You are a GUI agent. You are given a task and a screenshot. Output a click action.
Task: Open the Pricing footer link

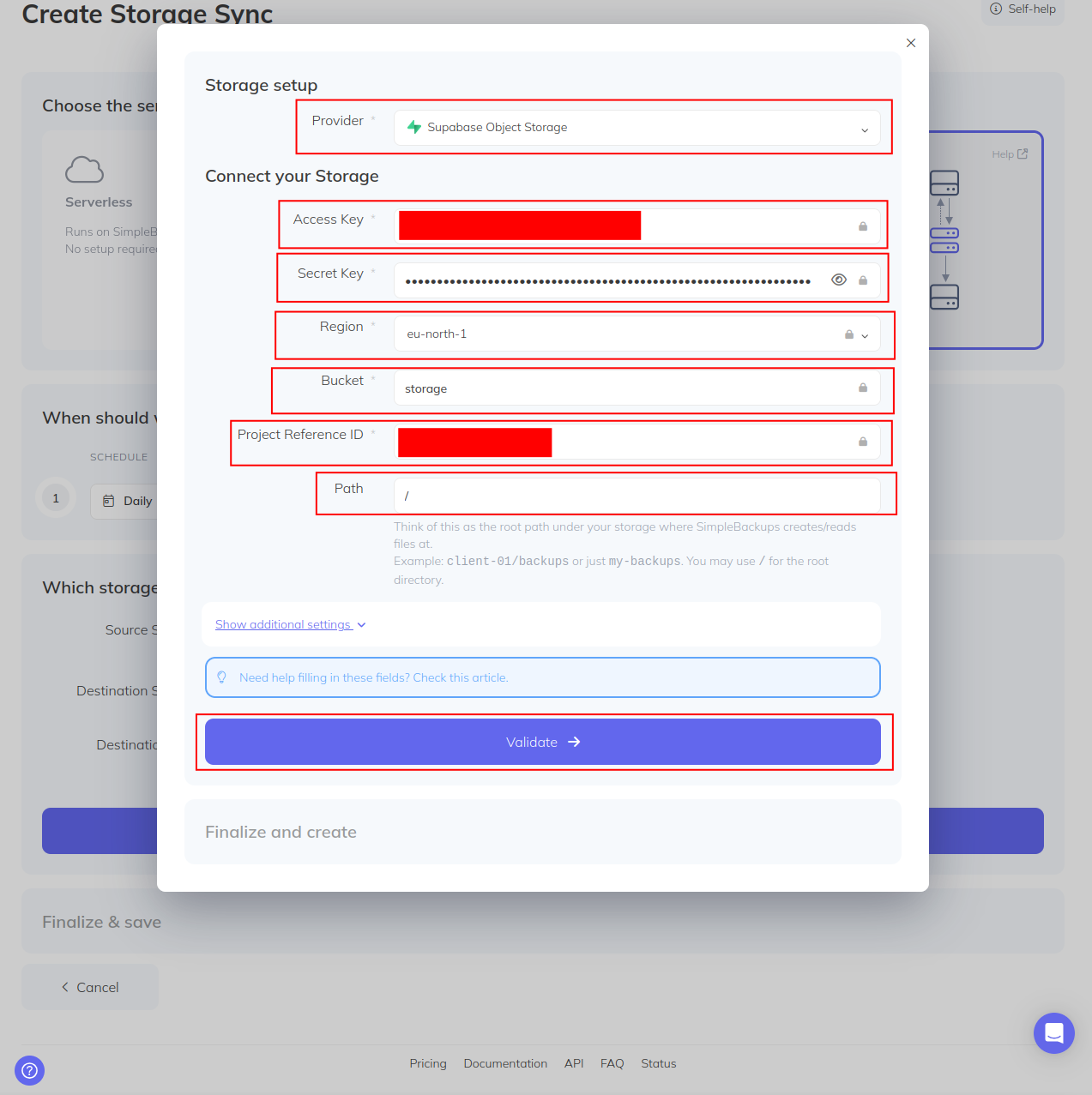428,1063
